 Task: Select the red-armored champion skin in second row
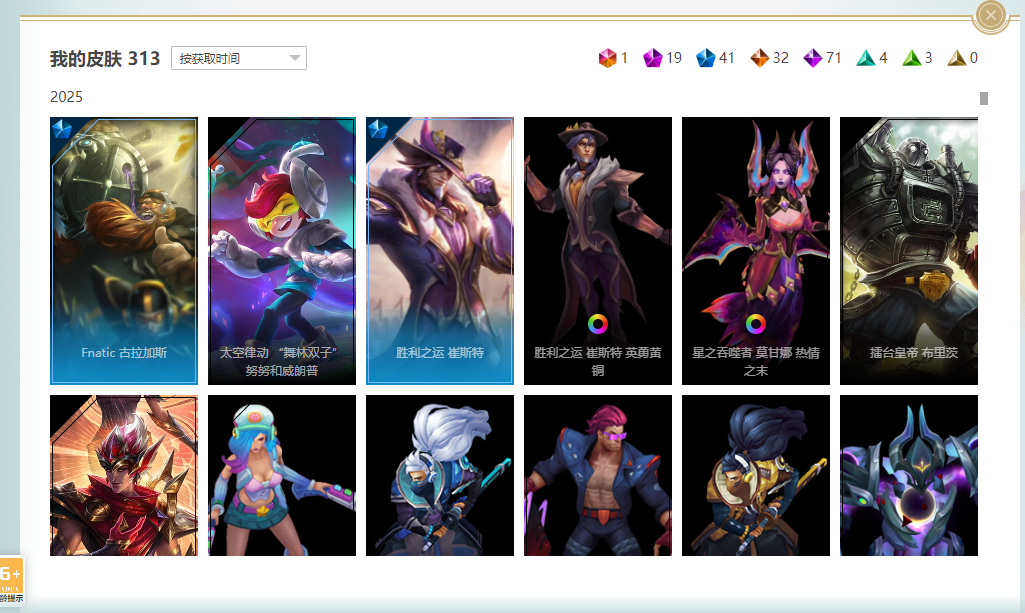point(124,475)
